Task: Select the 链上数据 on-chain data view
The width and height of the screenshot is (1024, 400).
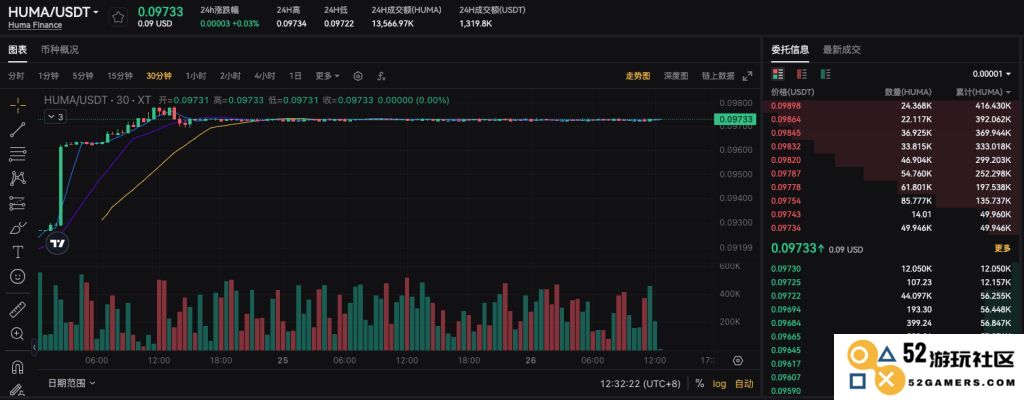Action: 718,76
